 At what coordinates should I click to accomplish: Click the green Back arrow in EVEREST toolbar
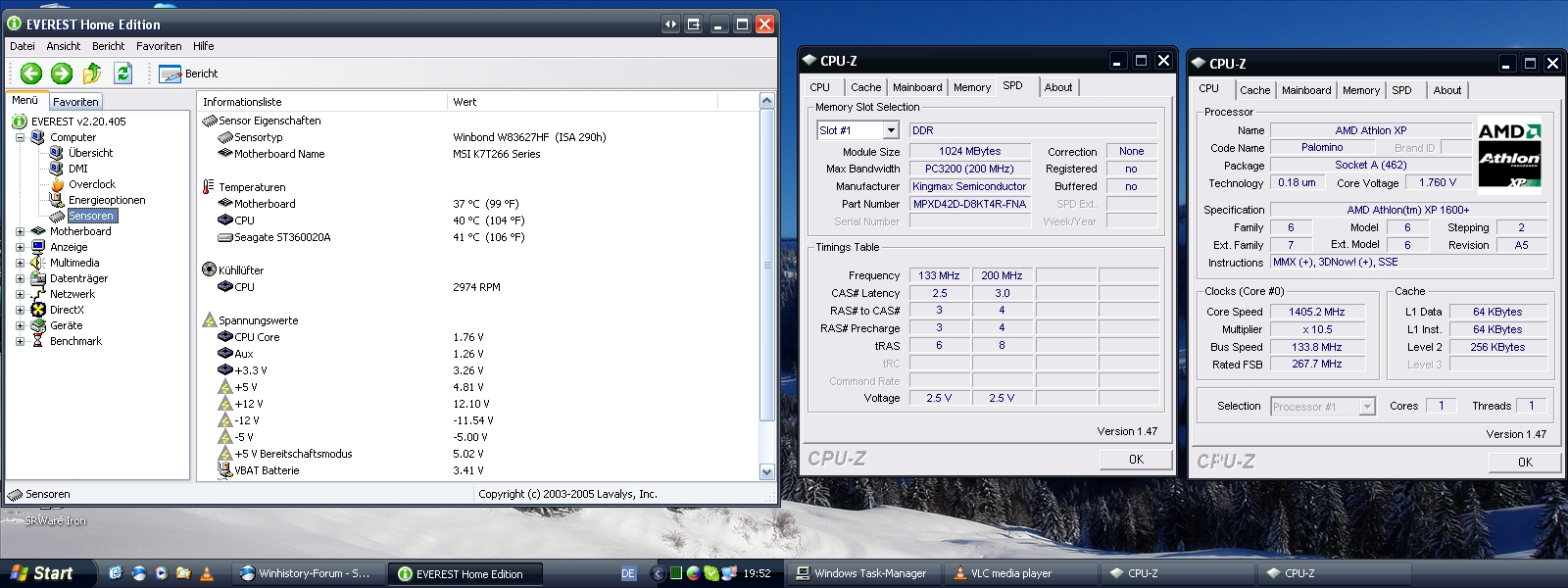coord(31,73)
